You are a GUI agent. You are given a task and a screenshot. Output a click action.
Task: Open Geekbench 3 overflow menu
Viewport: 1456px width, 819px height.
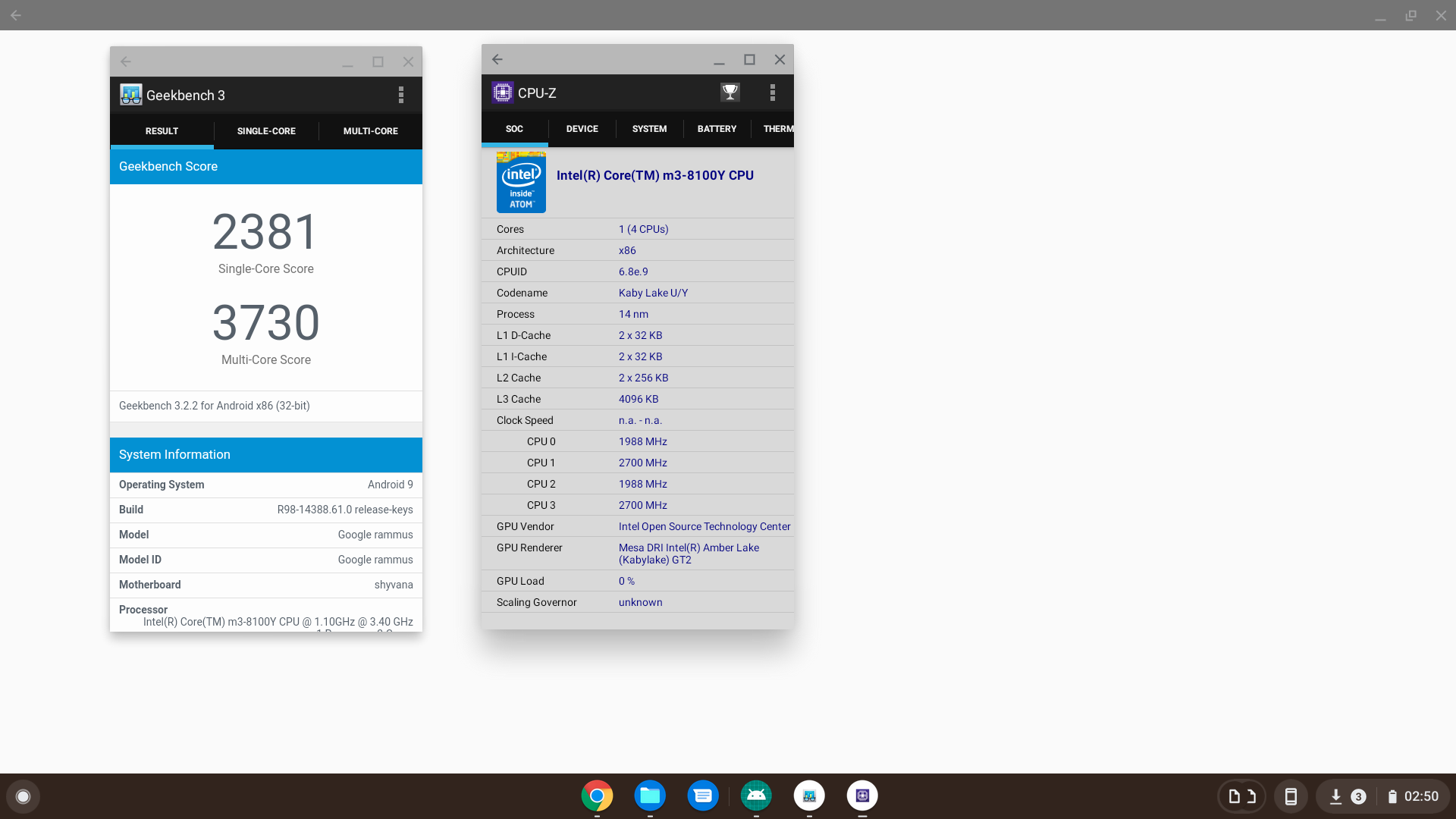click(x=401, y=95)
